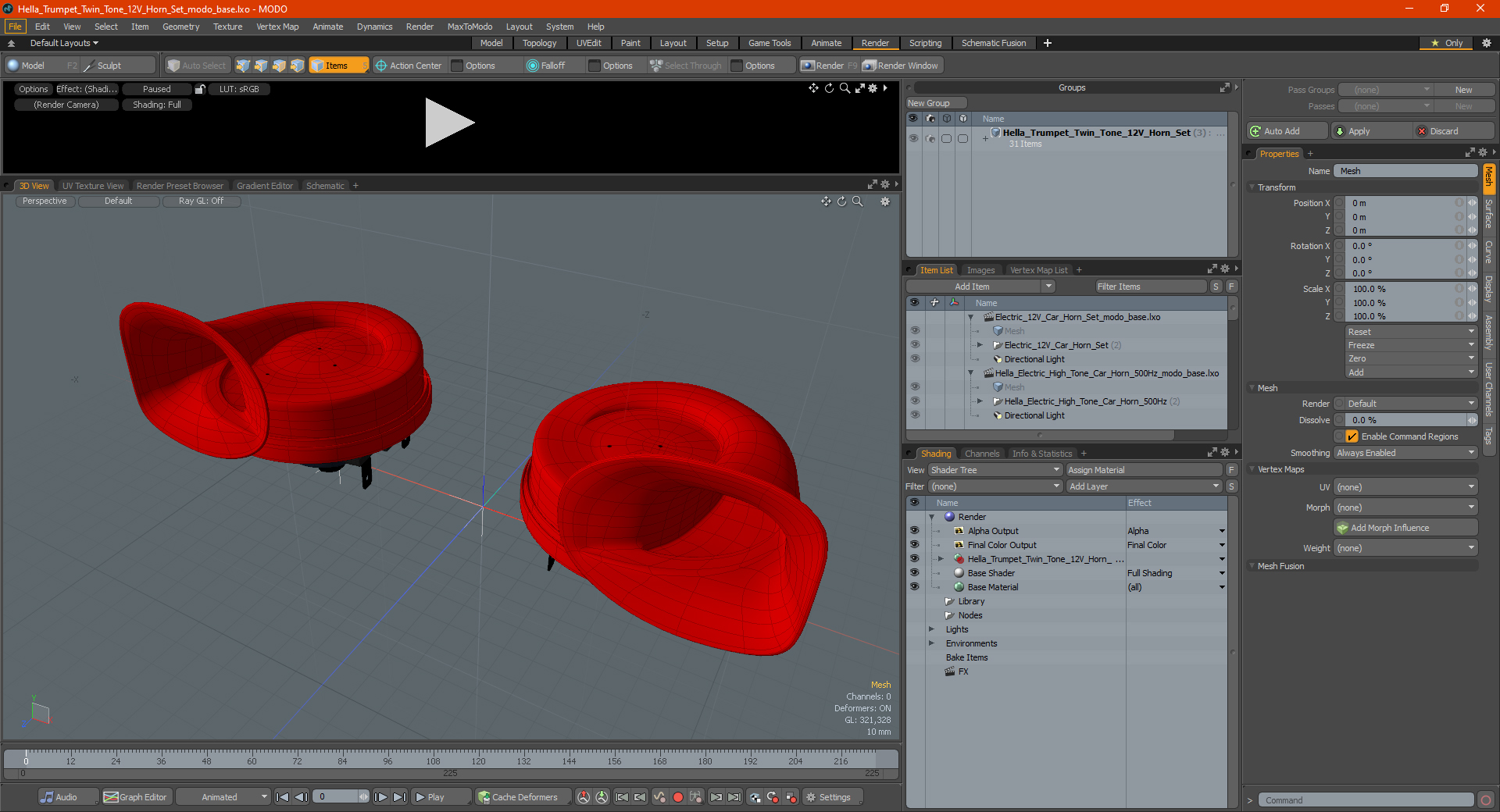Image resolution: width=1500 pixels, height=812 pixels.
Task: Click Assign Material in Shading panel
Action: point(1144,470)
